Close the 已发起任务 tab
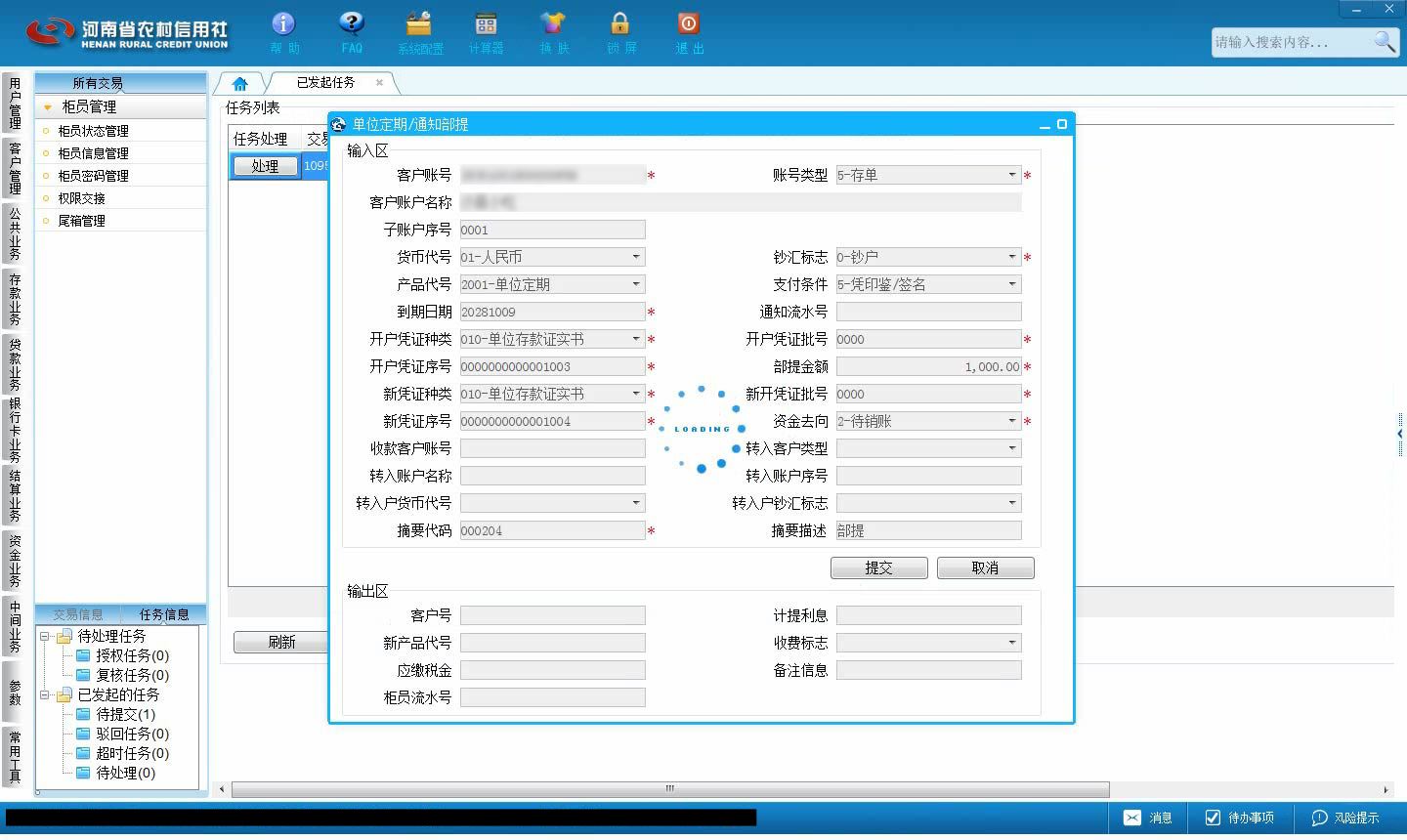 click(380, 83)
